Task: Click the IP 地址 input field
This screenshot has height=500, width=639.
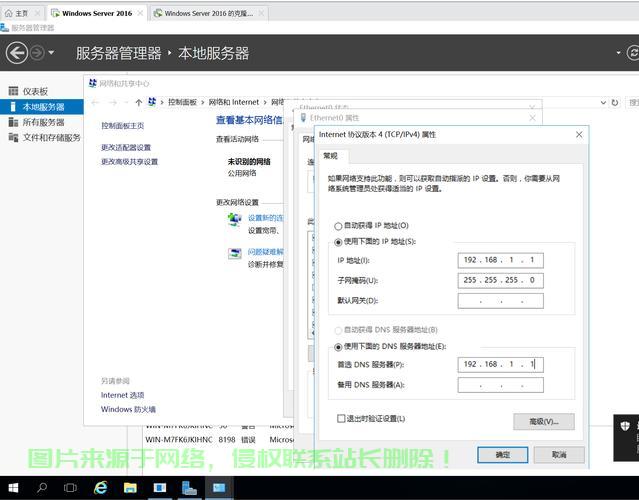Action: pyautogui.click(x=500, y=260)
